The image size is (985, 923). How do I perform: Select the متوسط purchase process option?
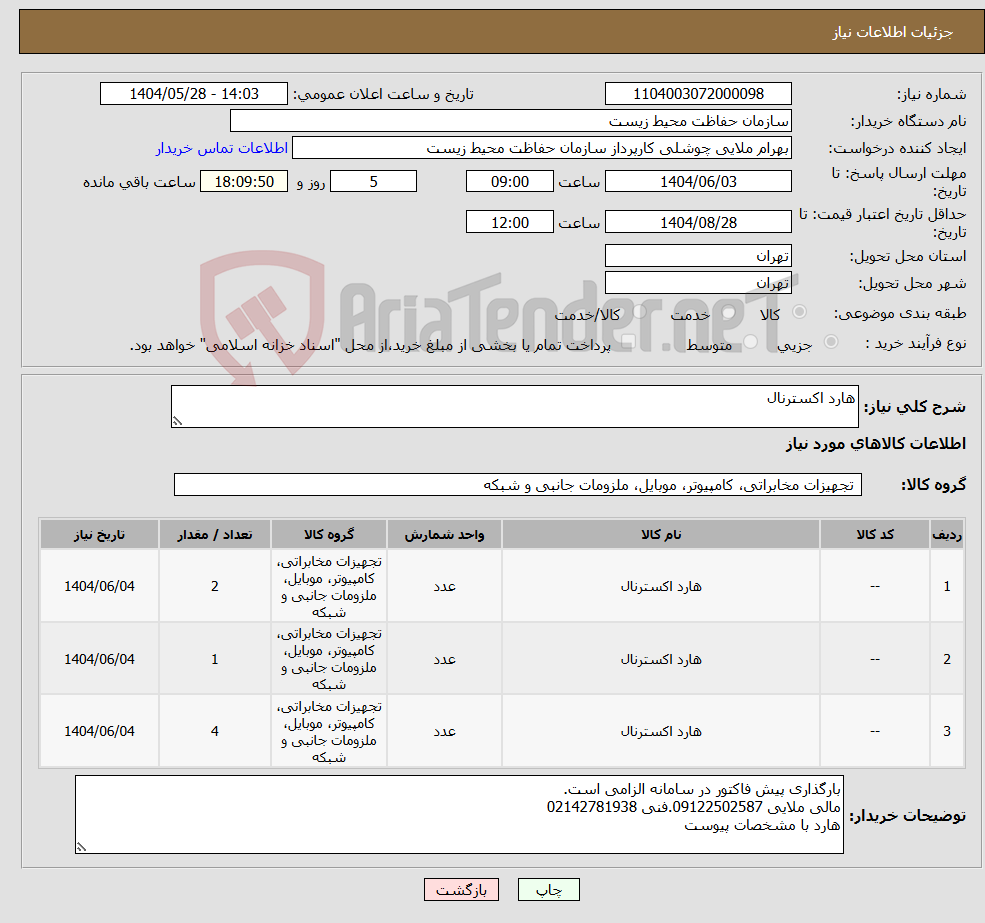point(748,341)
